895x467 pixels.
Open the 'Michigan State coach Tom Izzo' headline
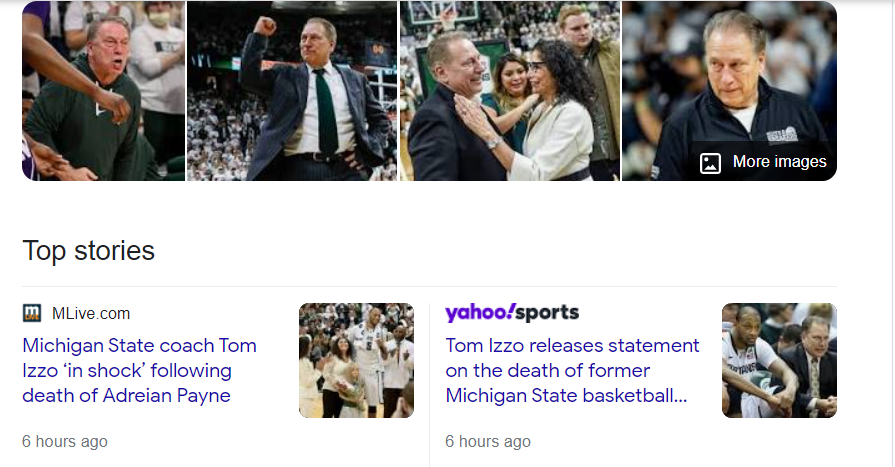tap(139, 346)
